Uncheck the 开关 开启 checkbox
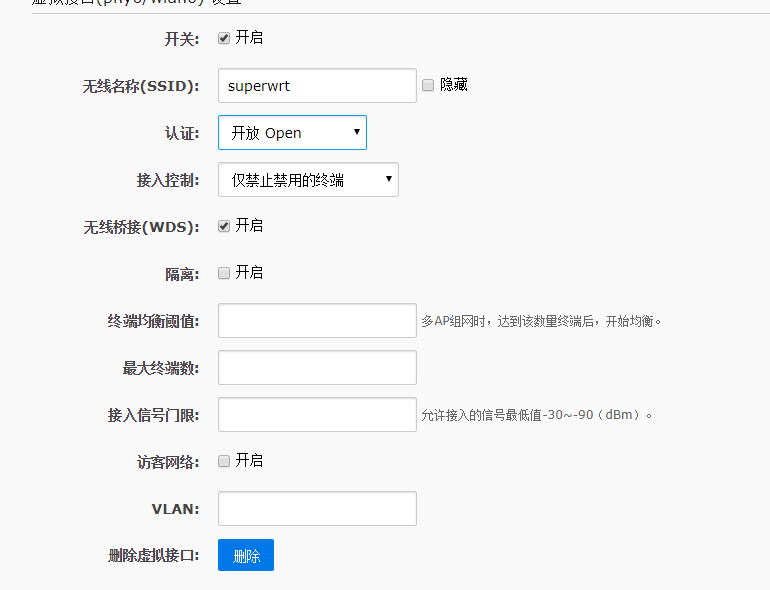 coord(224,38)
